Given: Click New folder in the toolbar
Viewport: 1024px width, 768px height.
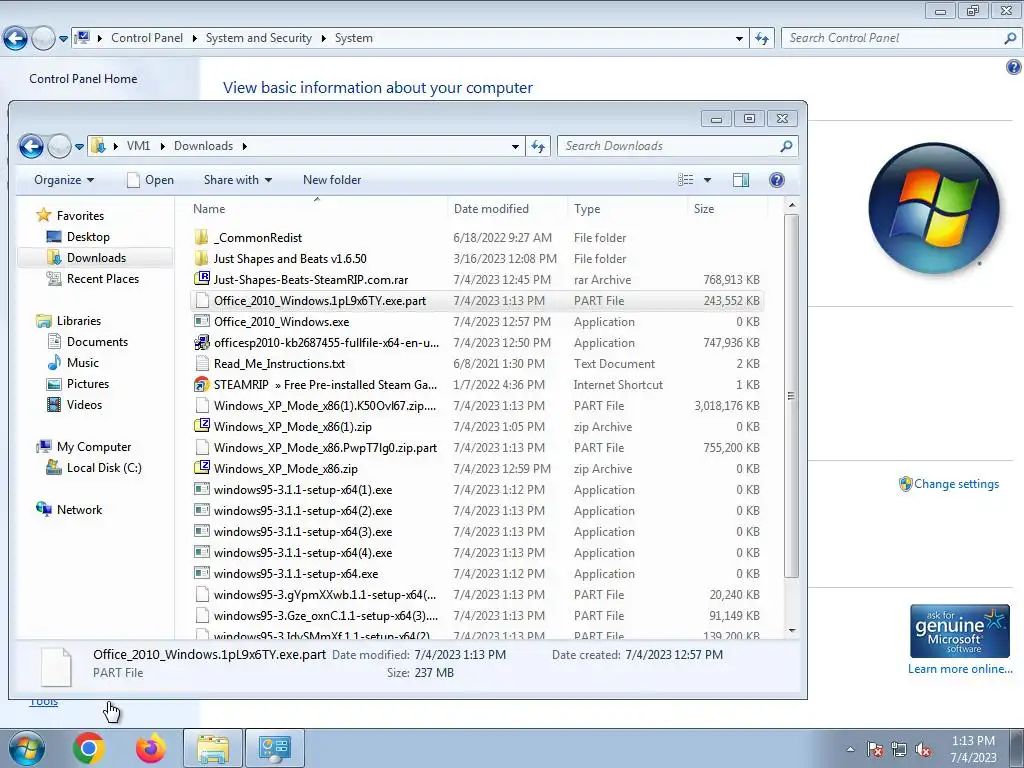Looking at the screenshot, I should coord(332,180).
